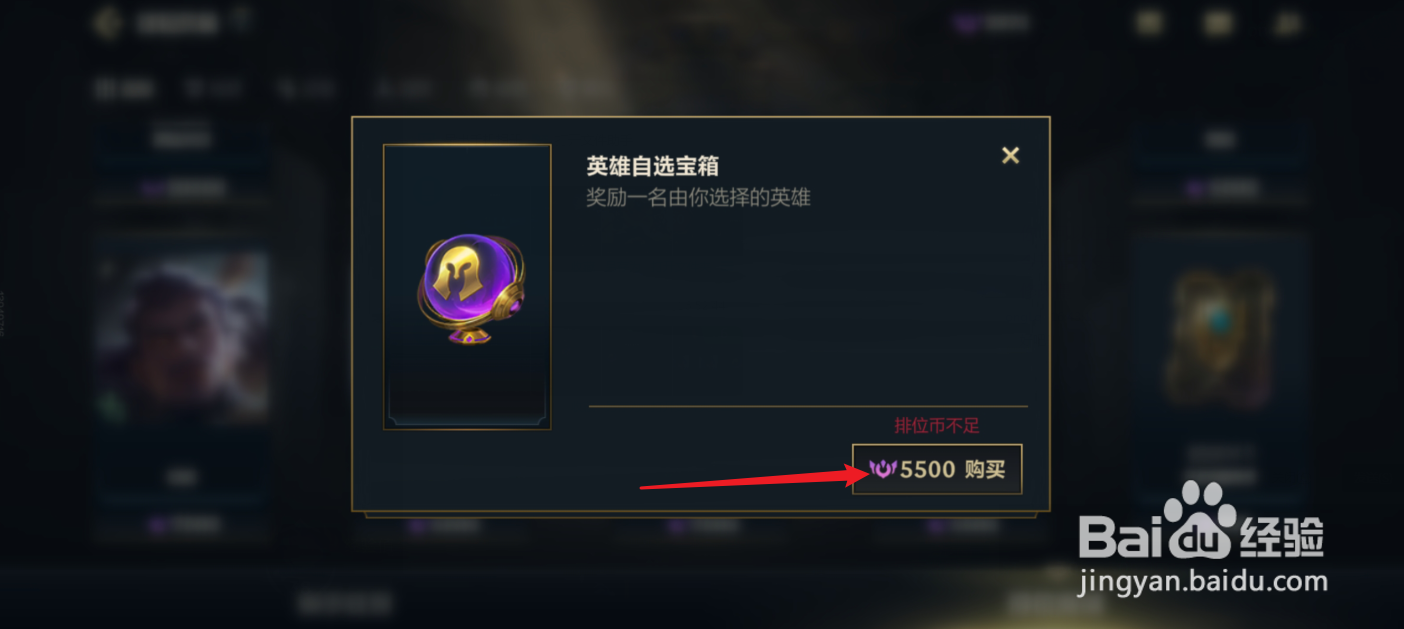Click the gold crest logo in top-left corner
This screenshot has width=1404, height=629.
(x=107, y=22)
